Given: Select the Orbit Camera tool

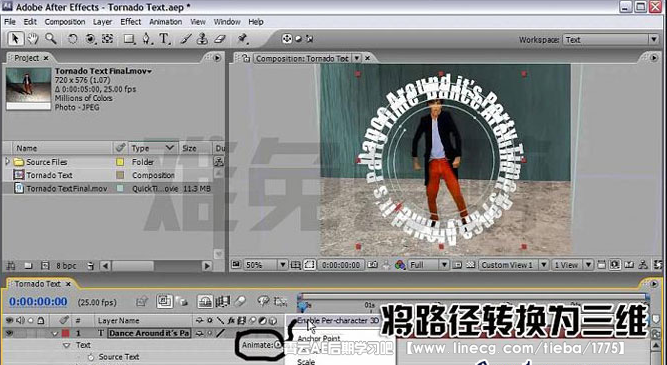Looking at the screenshot, I should (x=91, y=39).
